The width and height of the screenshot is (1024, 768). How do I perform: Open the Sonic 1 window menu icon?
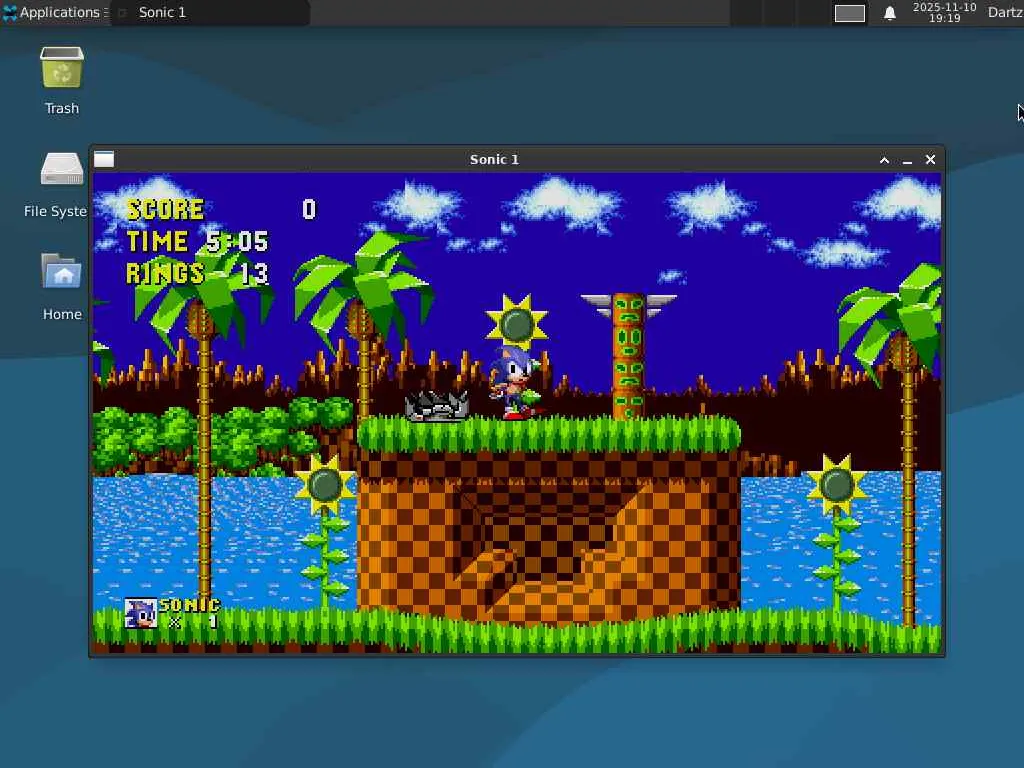tap(104, 159)
